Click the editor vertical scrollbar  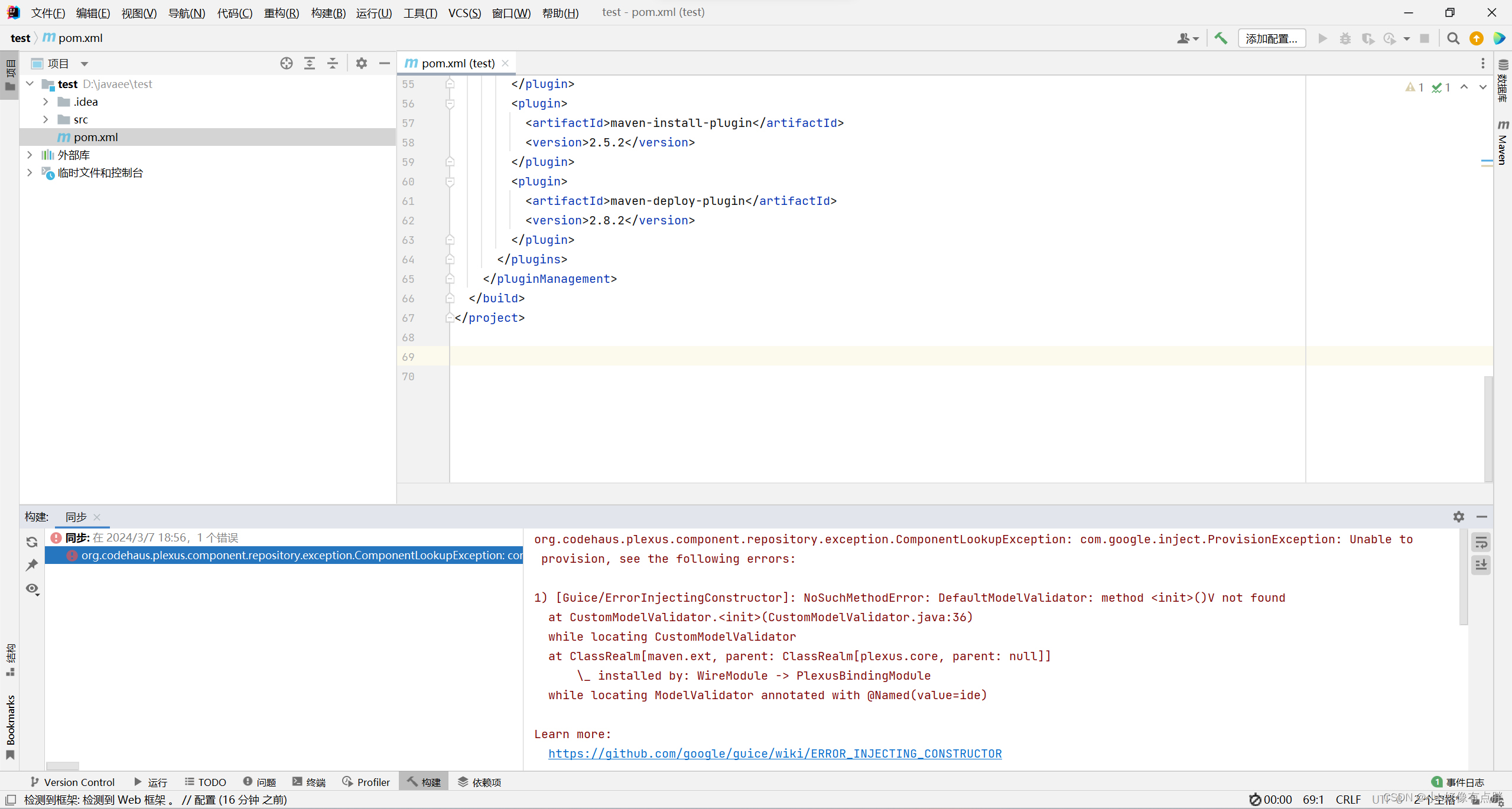point(1488,428)
